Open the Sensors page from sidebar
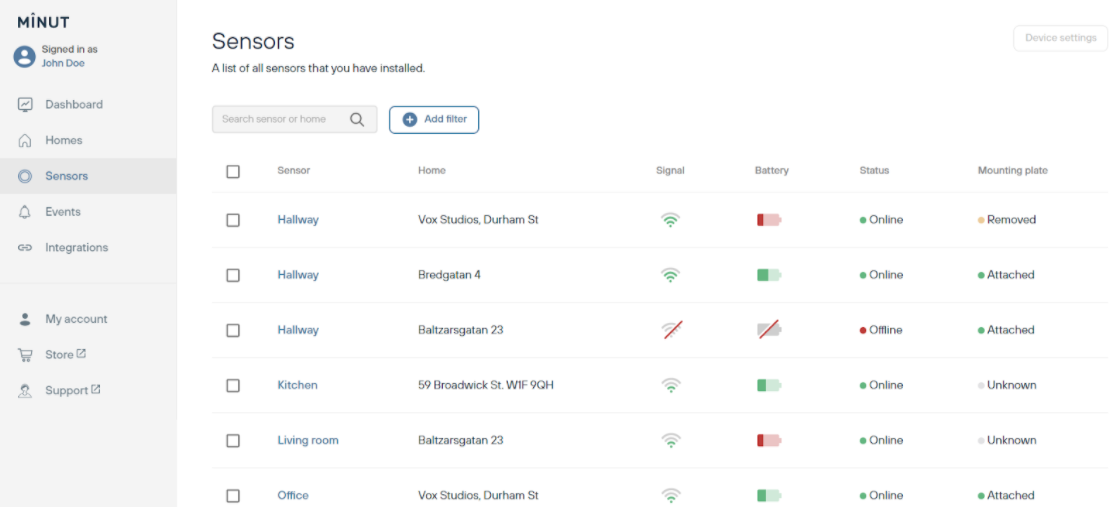 [x=66, y=176]
